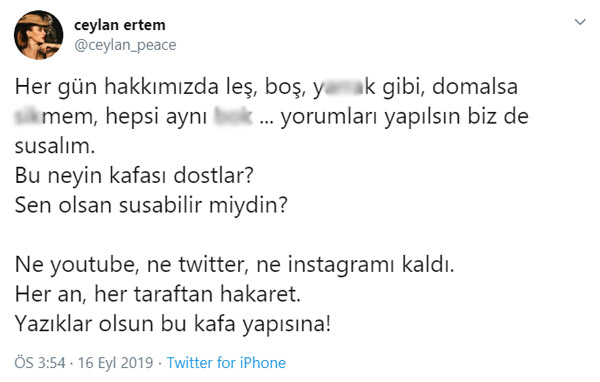This screenshot has height=382, width=600.
Task: Select 'Her an, her taraftan hakaret.' line
Action: tap(158, 294)
